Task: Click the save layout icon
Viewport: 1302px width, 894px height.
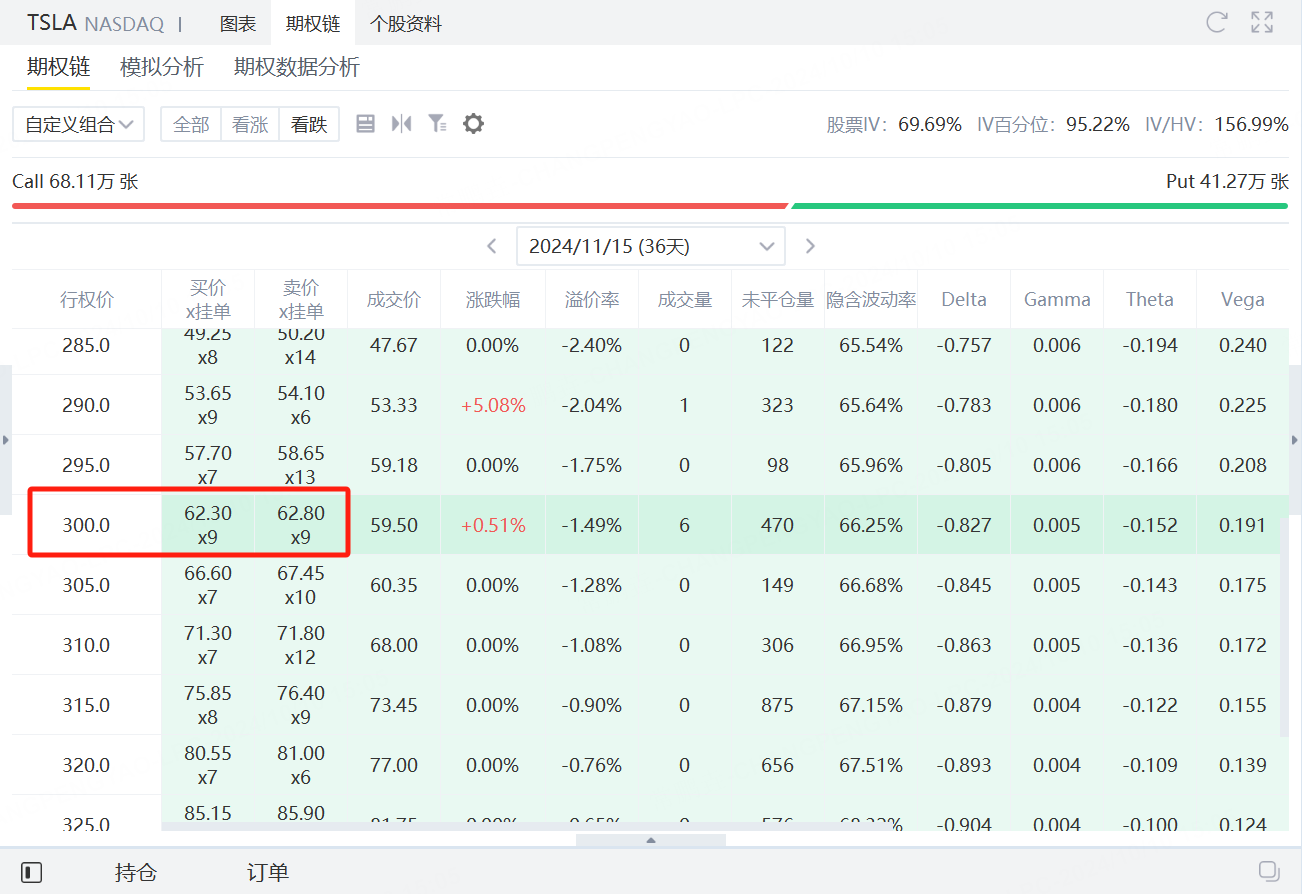Action: [x=365, y=123]
